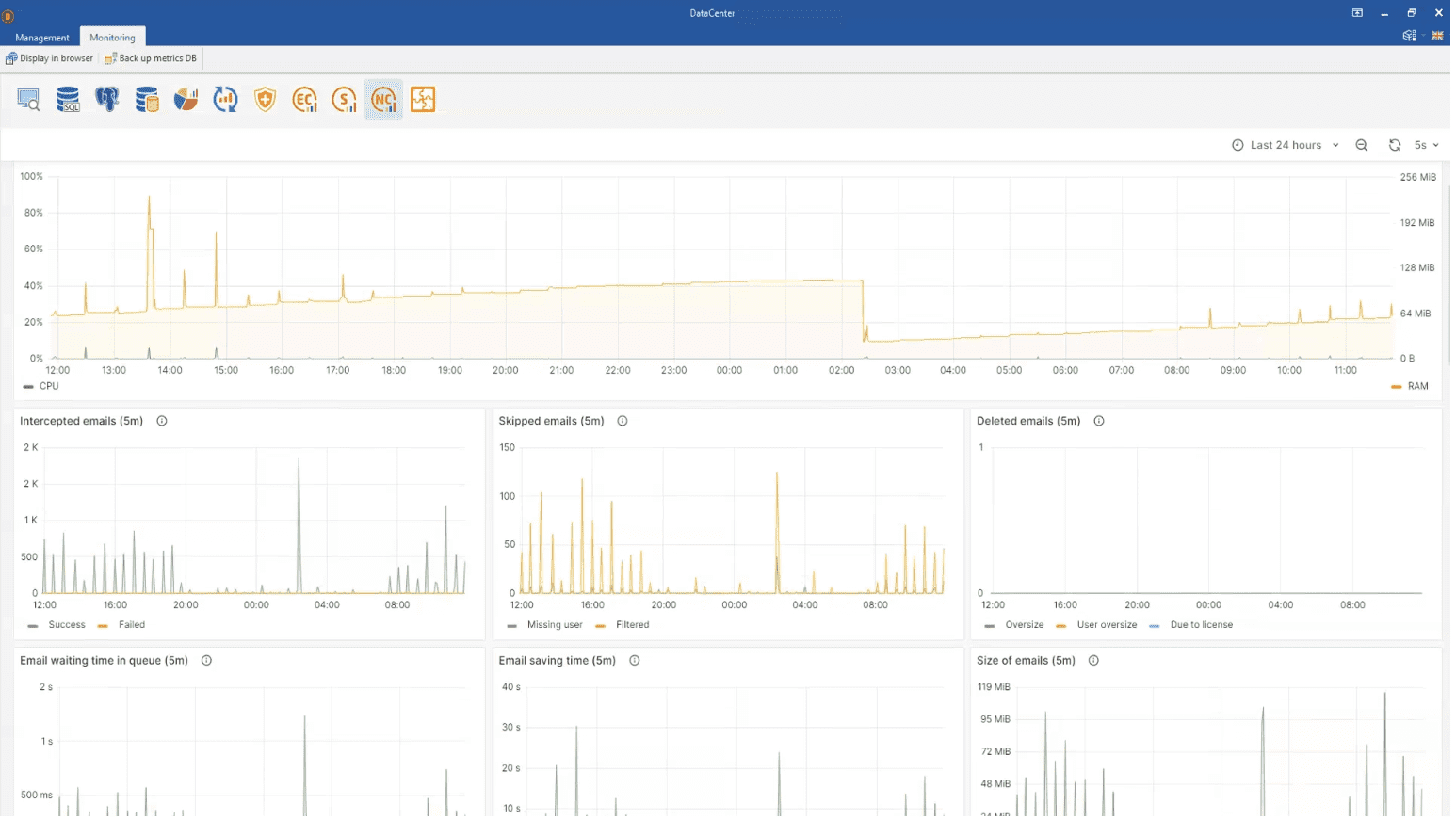Open the SQL database monitoring icon

(68, 100)
